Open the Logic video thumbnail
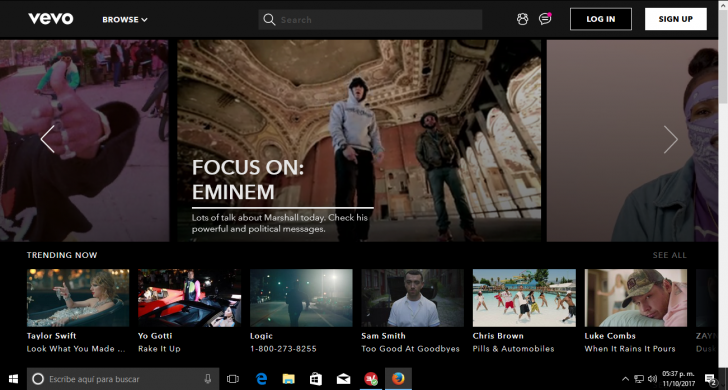The image size is (728, 390). pos(301,298)
